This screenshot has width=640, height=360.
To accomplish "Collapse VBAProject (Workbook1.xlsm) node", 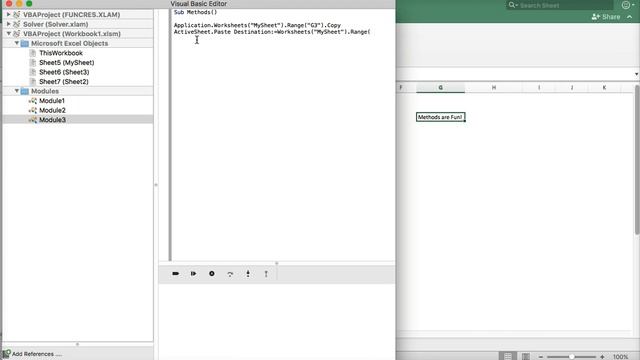I will tap(8, 33).
